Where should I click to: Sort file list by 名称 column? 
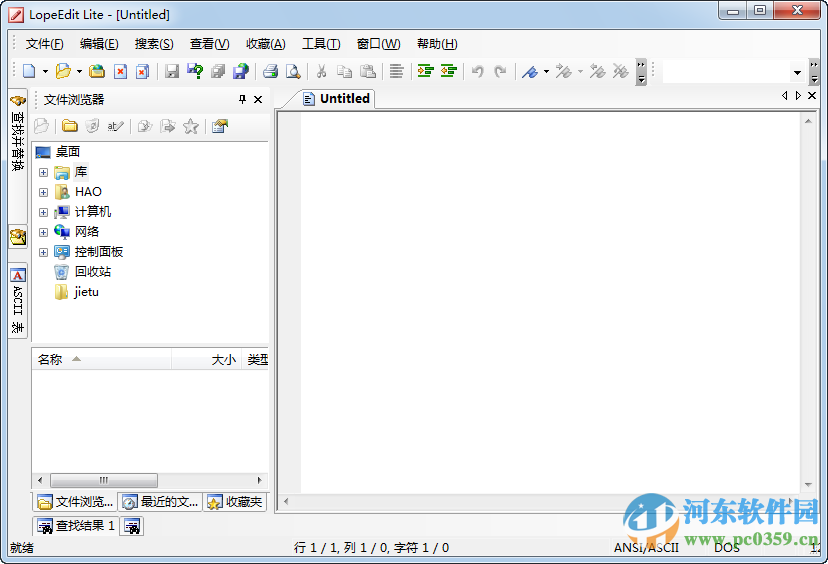[101, 360]
